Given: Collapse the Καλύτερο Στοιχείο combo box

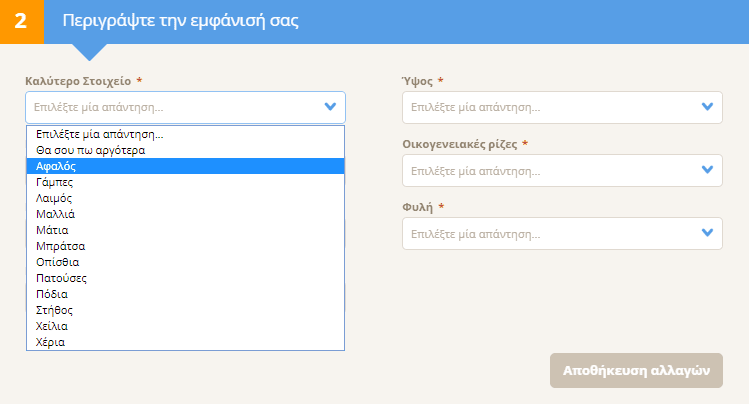Looking at the screenshot, I should [x=185, y=107].
